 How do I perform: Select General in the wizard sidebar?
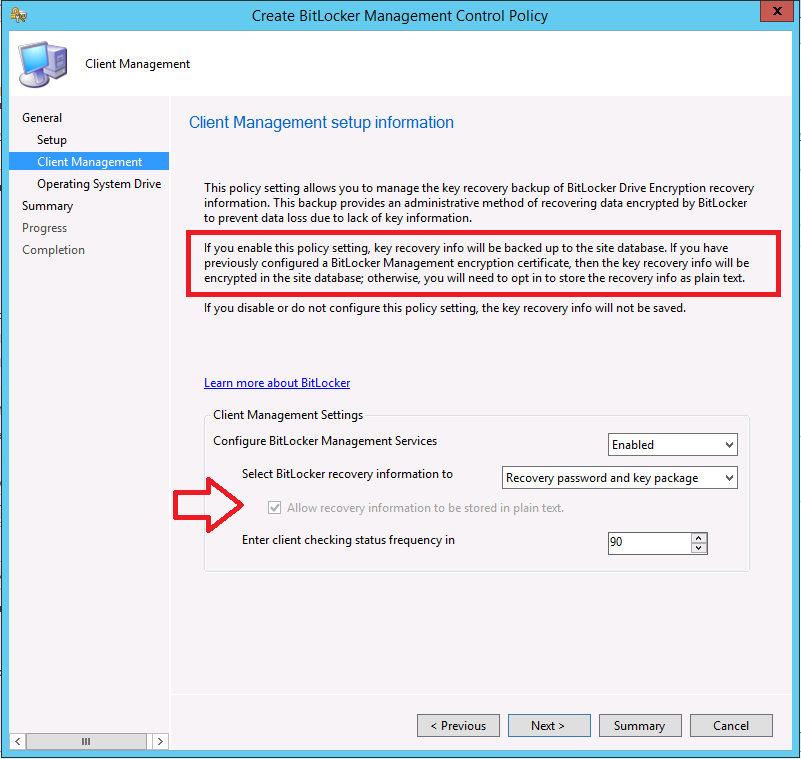[42, 118]
